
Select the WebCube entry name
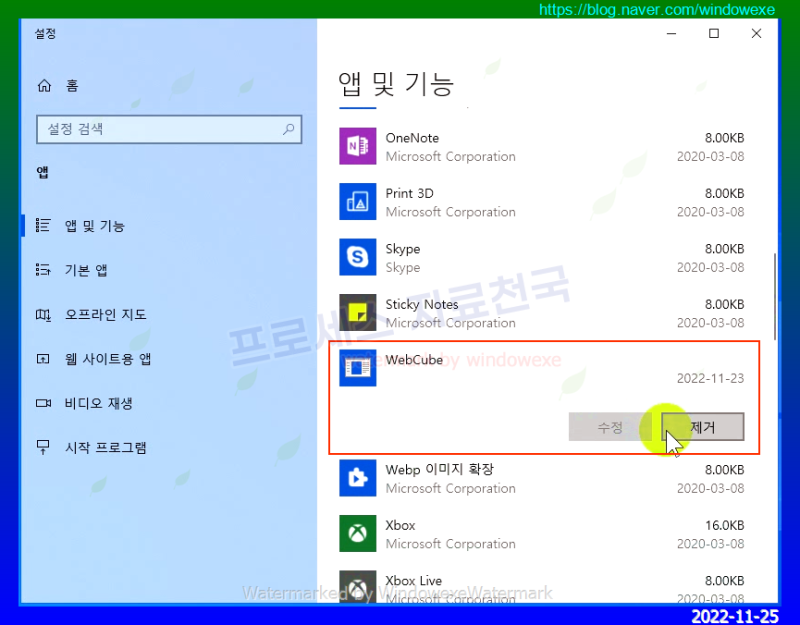(x=414, y=360)
